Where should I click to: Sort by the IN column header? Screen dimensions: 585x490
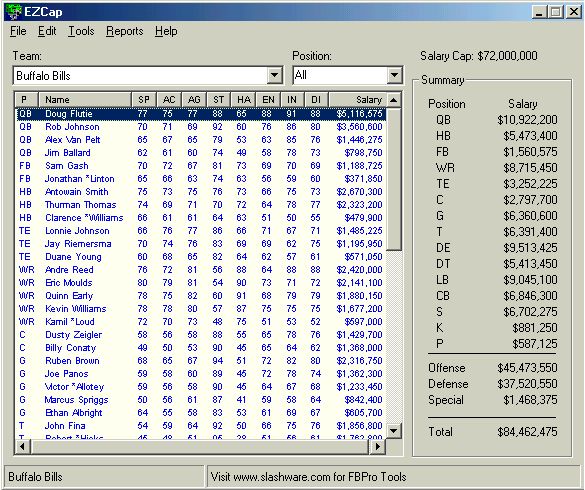click(x=292, y=99)
